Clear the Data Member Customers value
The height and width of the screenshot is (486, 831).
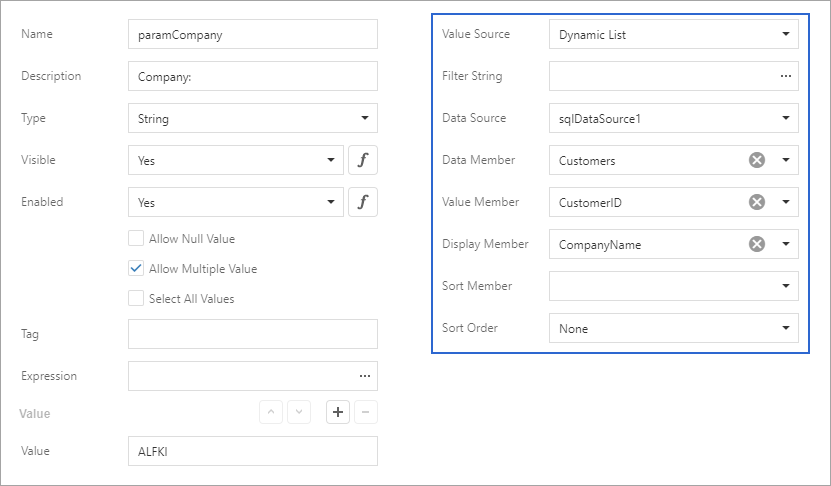(757, 160)
